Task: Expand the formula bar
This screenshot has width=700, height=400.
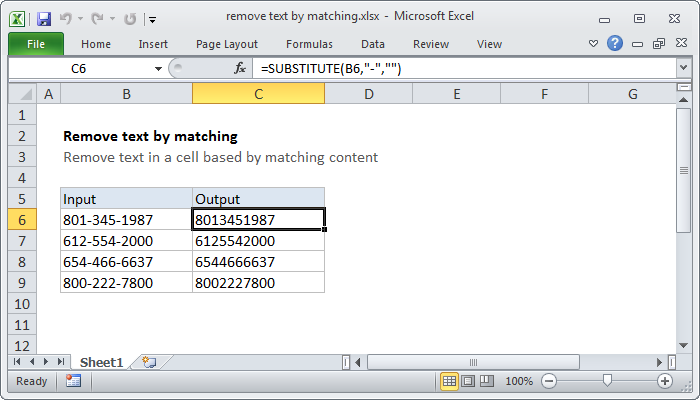Action: pyautogui.click(x=683, y=68)
